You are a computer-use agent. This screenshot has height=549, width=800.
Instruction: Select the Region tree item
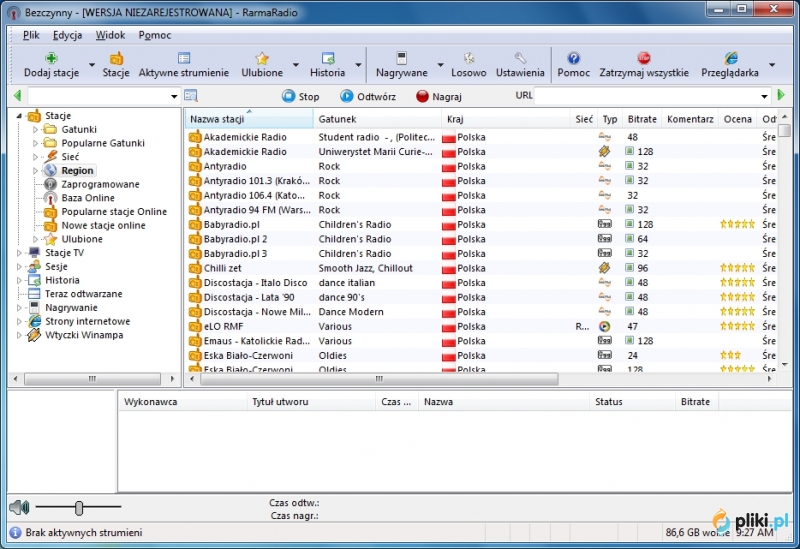(77, 170)
